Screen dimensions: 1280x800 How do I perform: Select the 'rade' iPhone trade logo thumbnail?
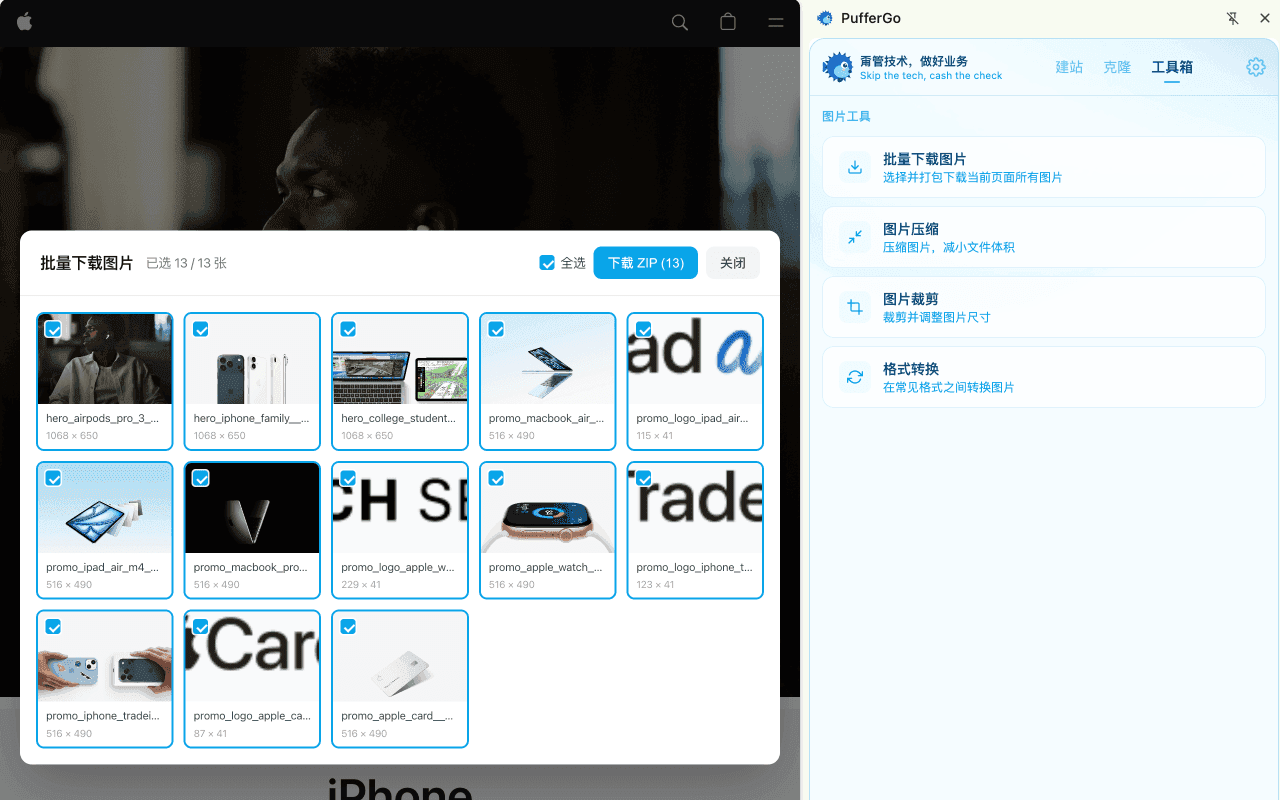tap(695, 508)
